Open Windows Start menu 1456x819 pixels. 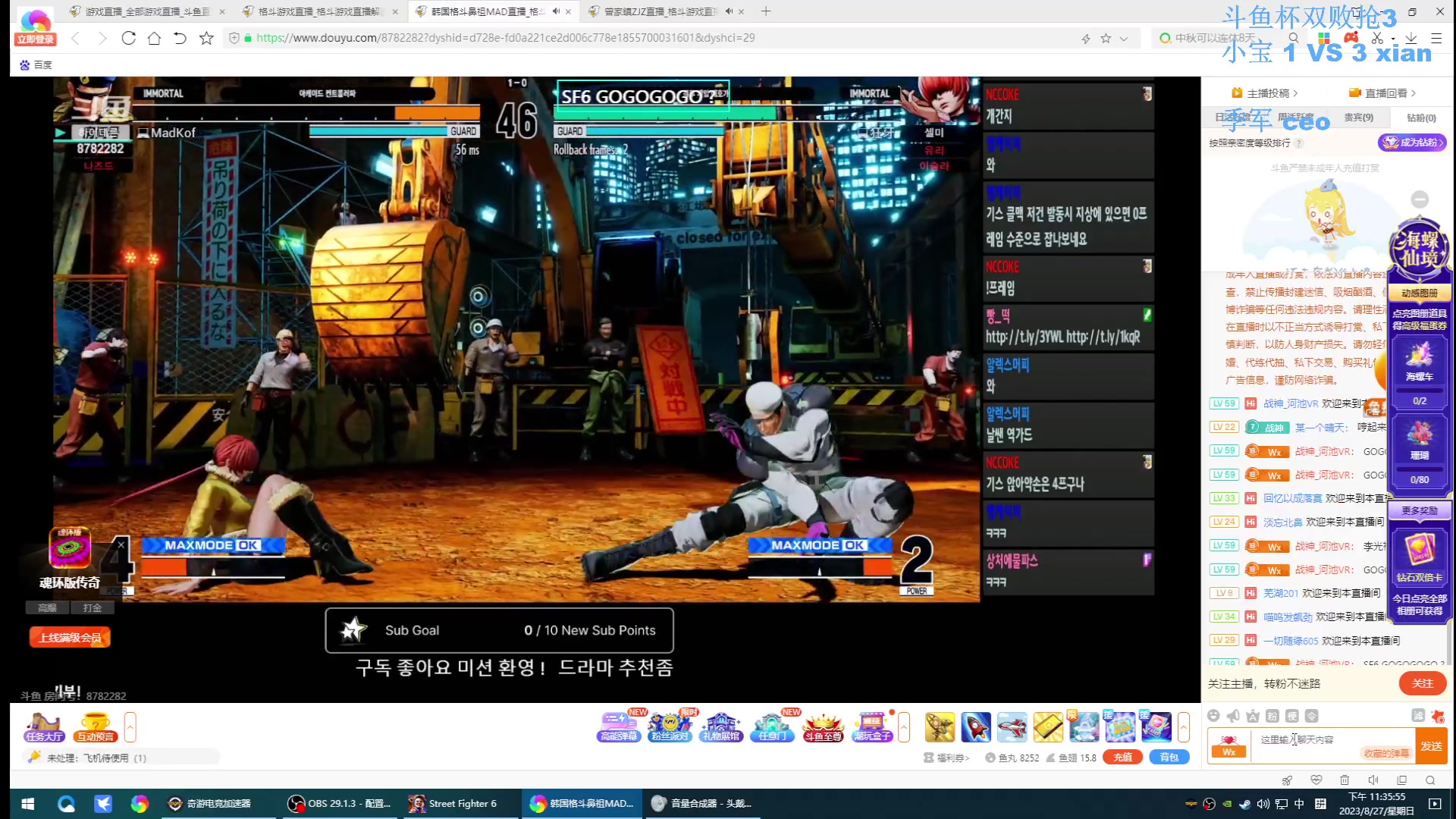(28, 804)
